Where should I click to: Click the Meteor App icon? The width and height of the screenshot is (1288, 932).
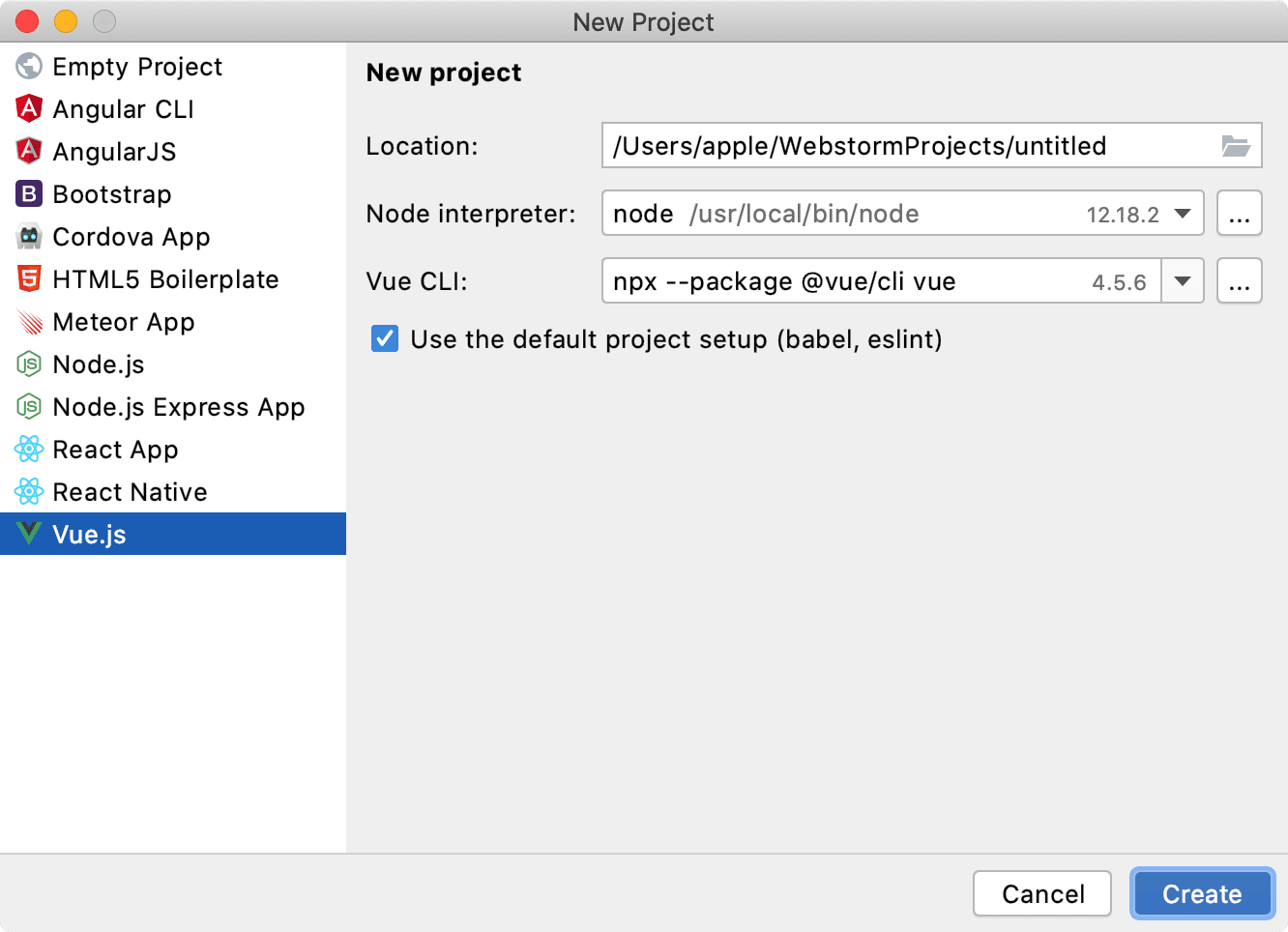[29, 321]
